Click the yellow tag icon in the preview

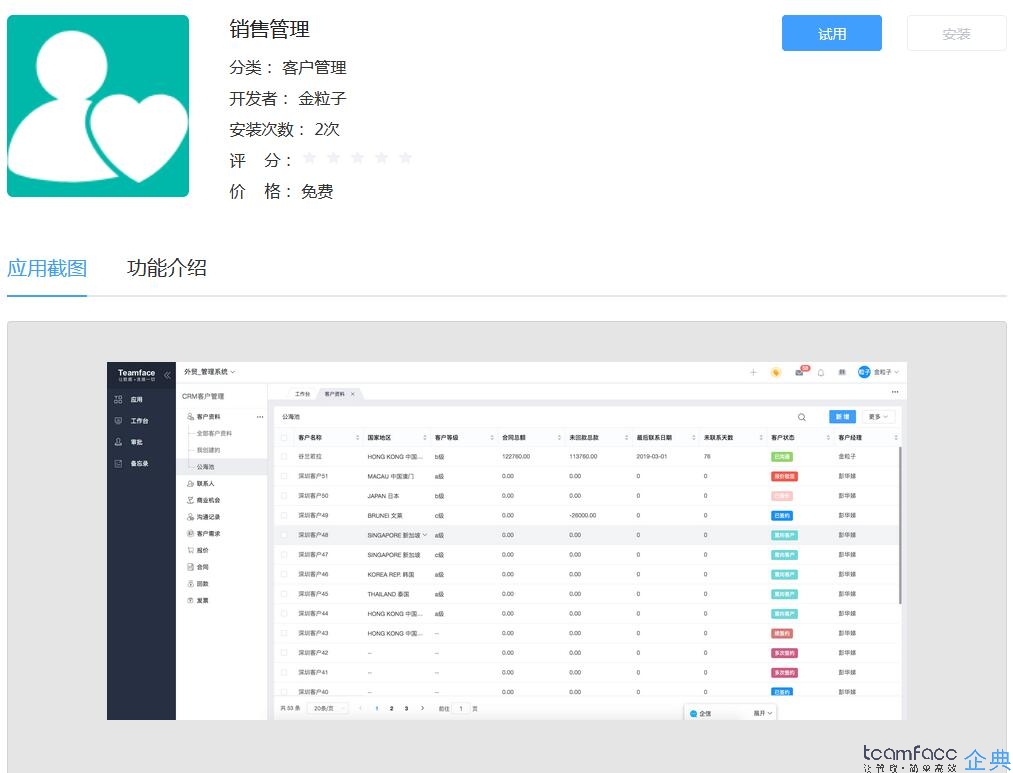776,372
